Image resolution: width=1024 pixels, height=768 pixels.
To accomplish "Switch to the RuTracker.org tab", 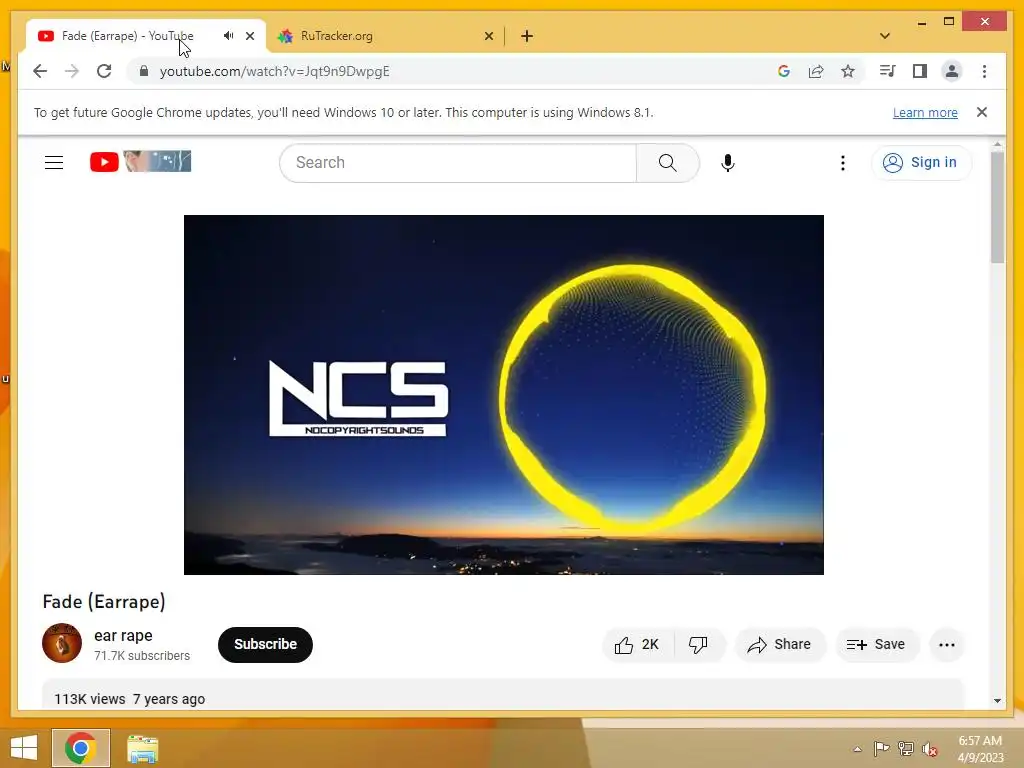I will [x=385, y=36].
